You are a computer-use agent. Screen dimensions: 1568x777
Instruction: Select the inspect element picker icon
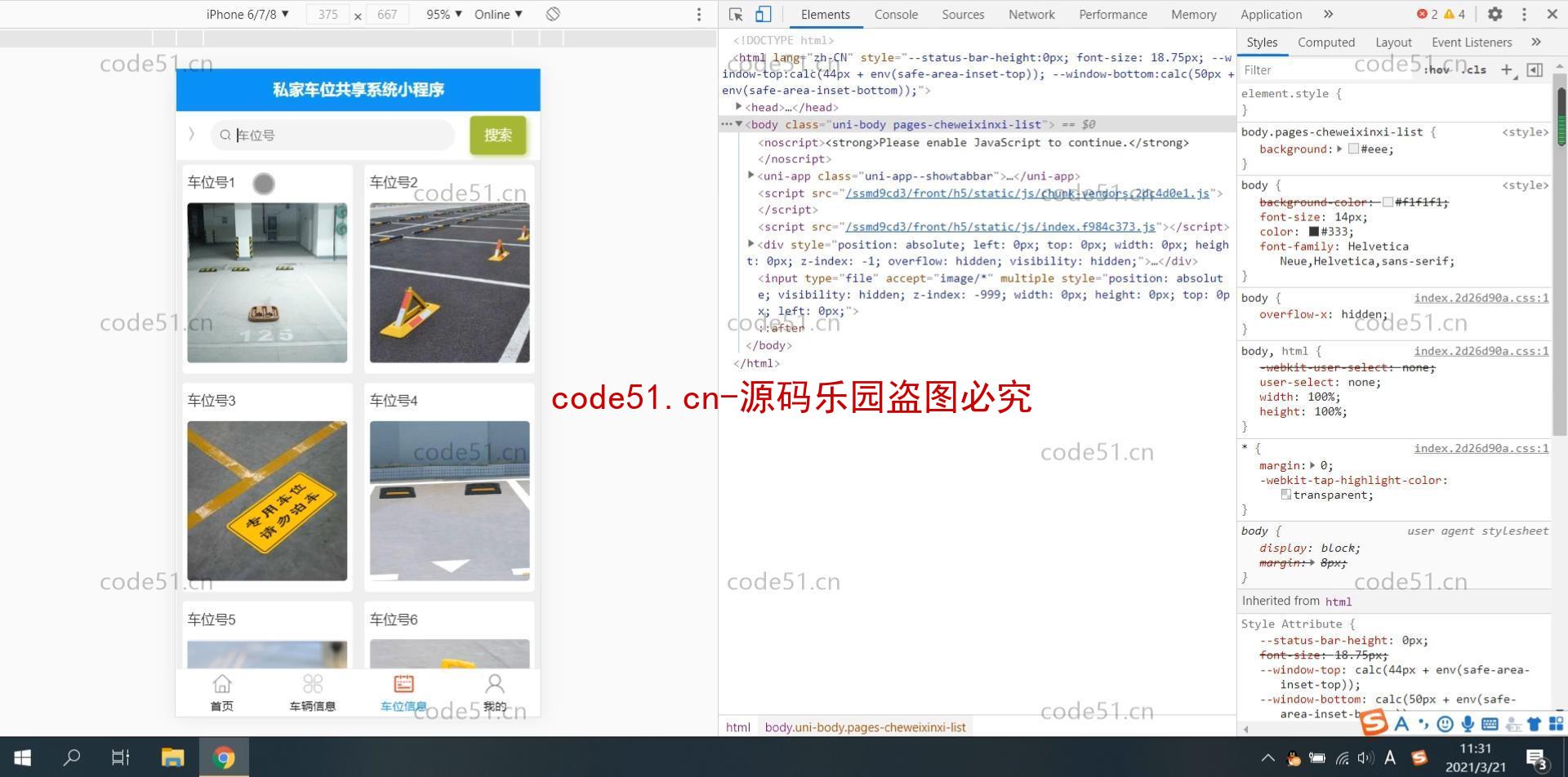pos(736,15)
